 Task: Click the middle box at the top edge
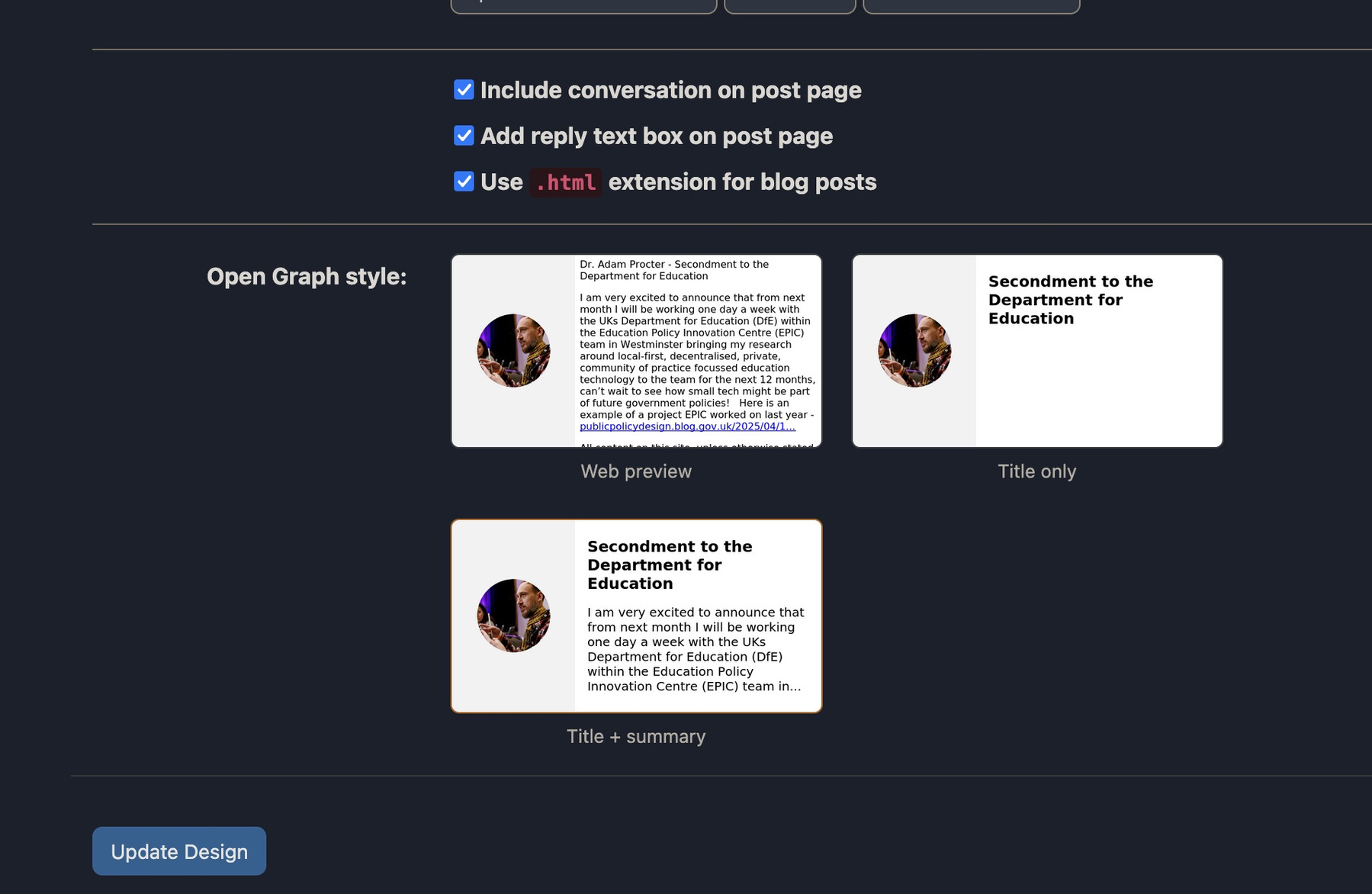pos(790,4)
